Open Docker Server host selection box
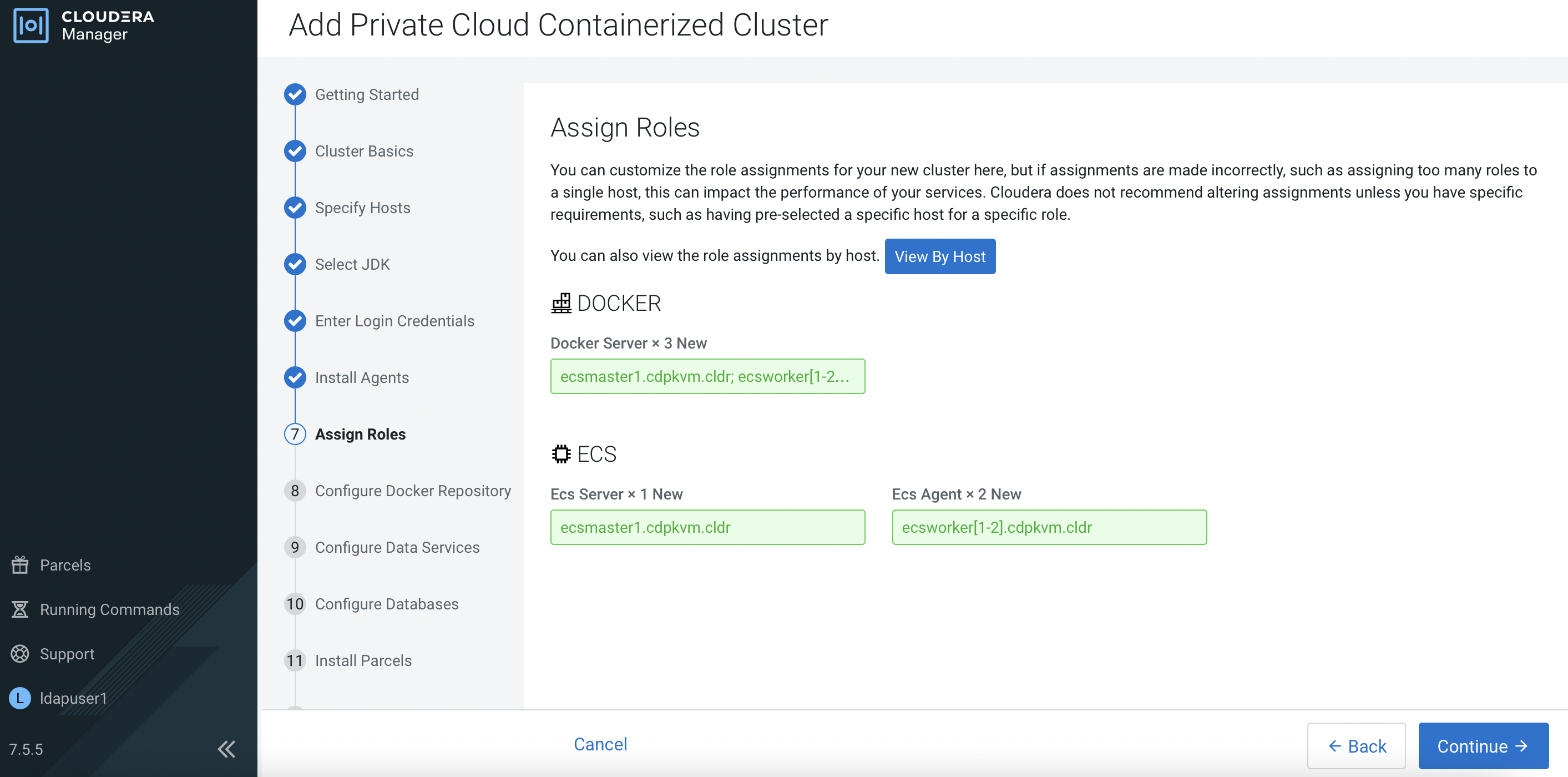 click(x=707, y=376)
